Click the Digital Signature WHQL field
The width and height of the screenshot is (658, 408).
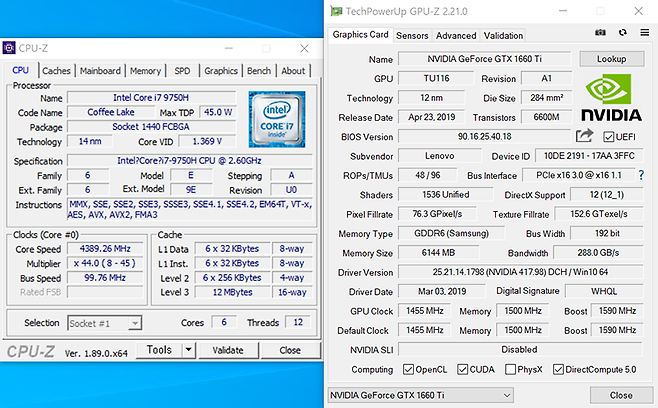coord(604,291)
